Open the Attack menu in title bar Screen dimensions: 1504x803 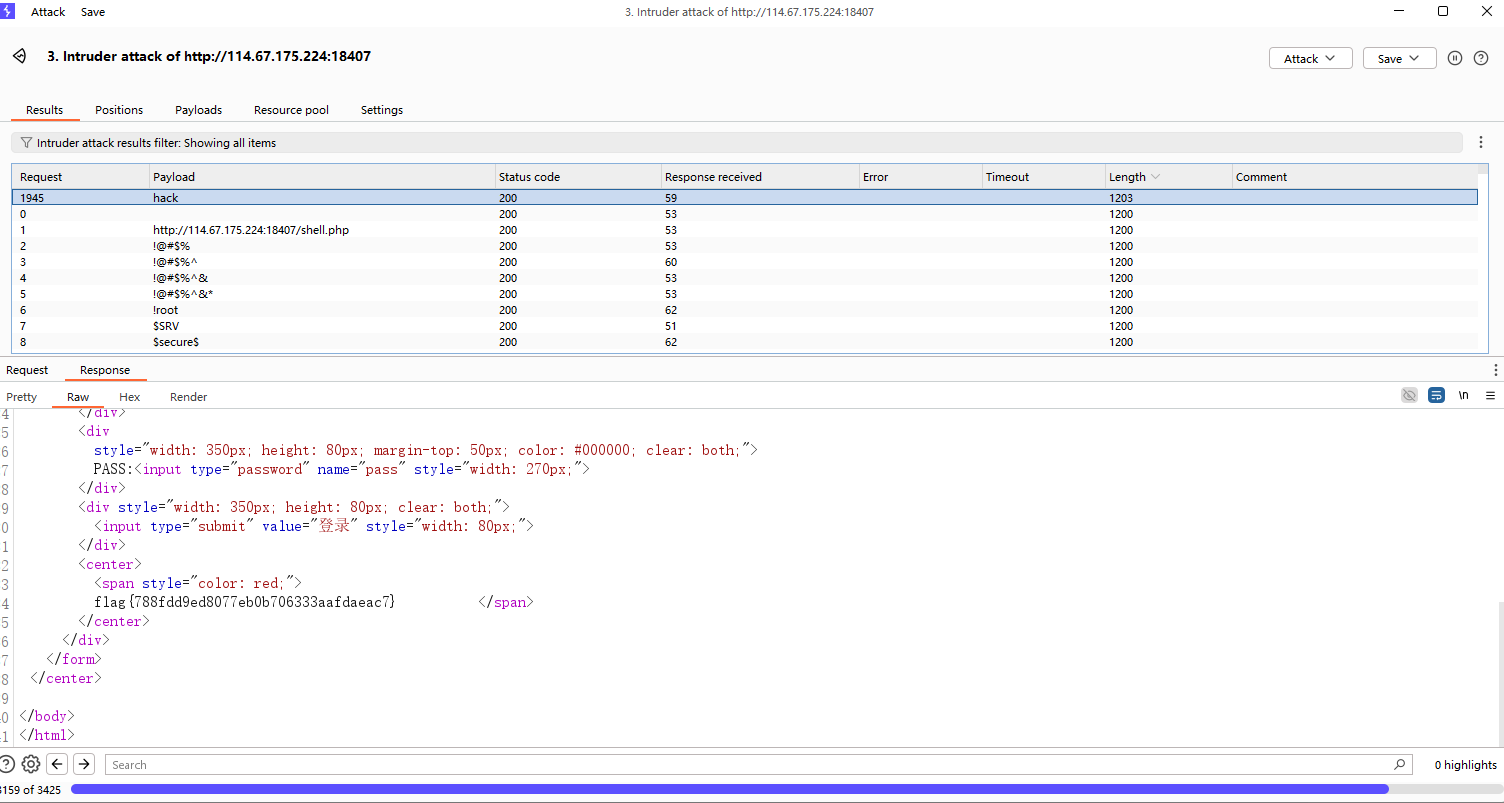tap(48, 12)
